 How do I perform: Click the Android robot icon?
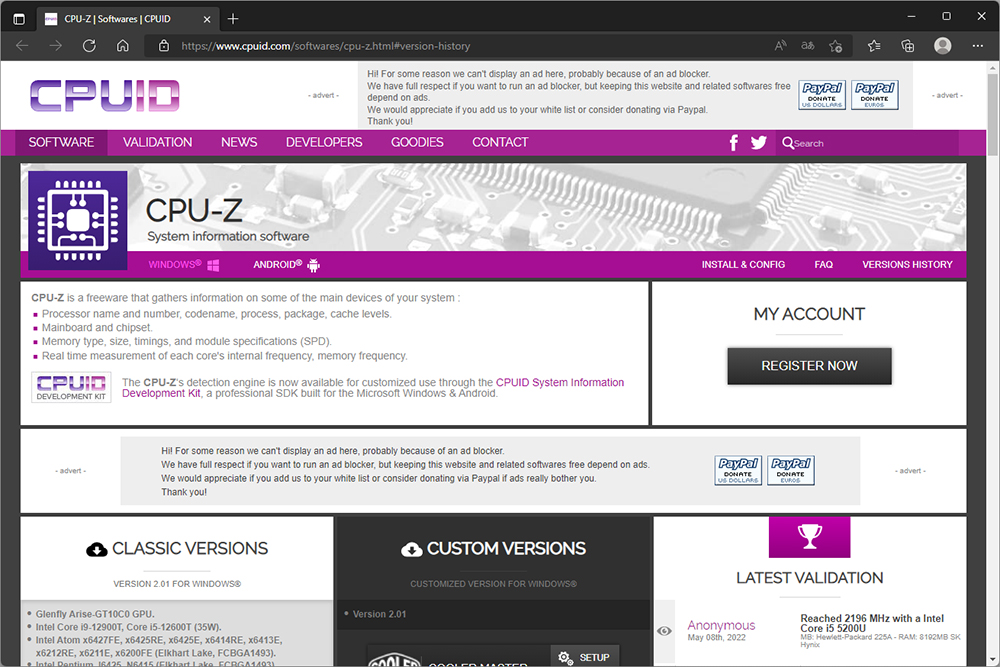coord(313,265)
